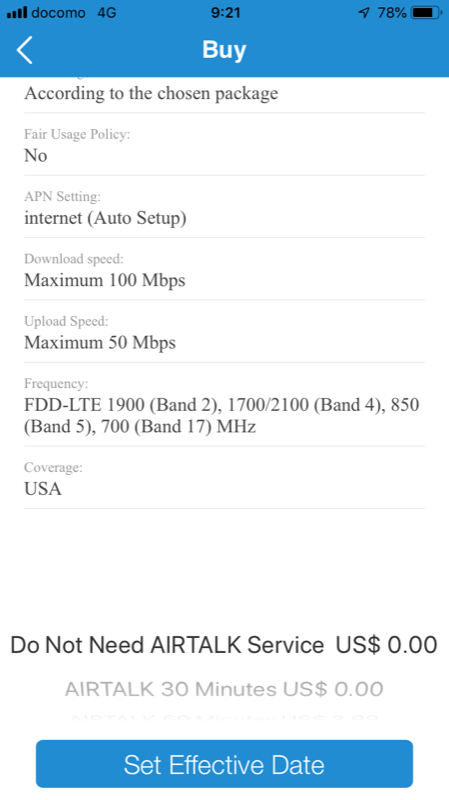The width and height of the screenshot is (449, 800).
Task: Select Do Not Need AIRTALK Service option
Action: click(x=224, y=645)
